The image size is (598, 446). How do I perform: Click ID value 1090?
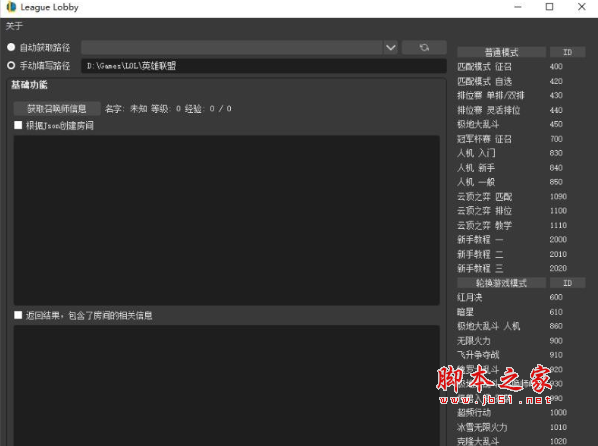pyautogui.click(x=558, y=196)
